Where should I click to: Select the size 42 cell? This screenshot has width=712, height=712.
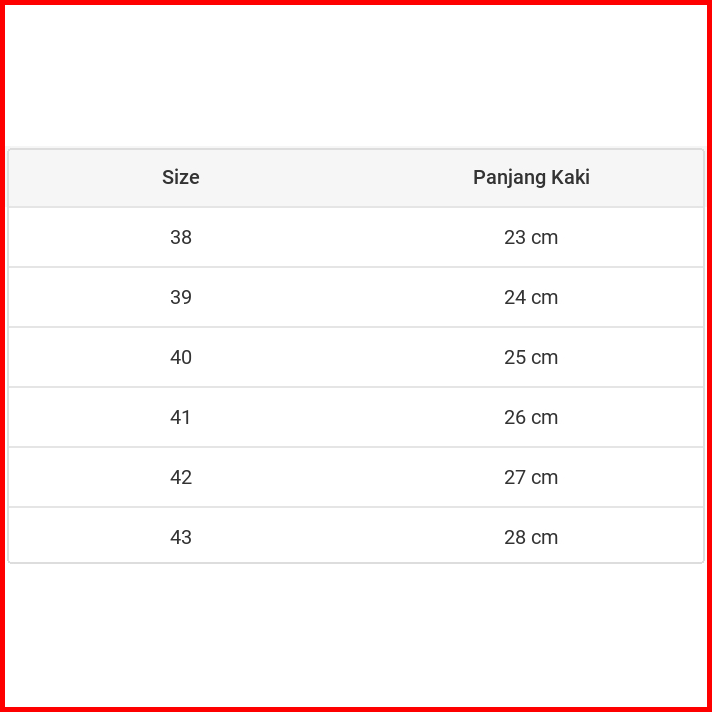point(181,478)
